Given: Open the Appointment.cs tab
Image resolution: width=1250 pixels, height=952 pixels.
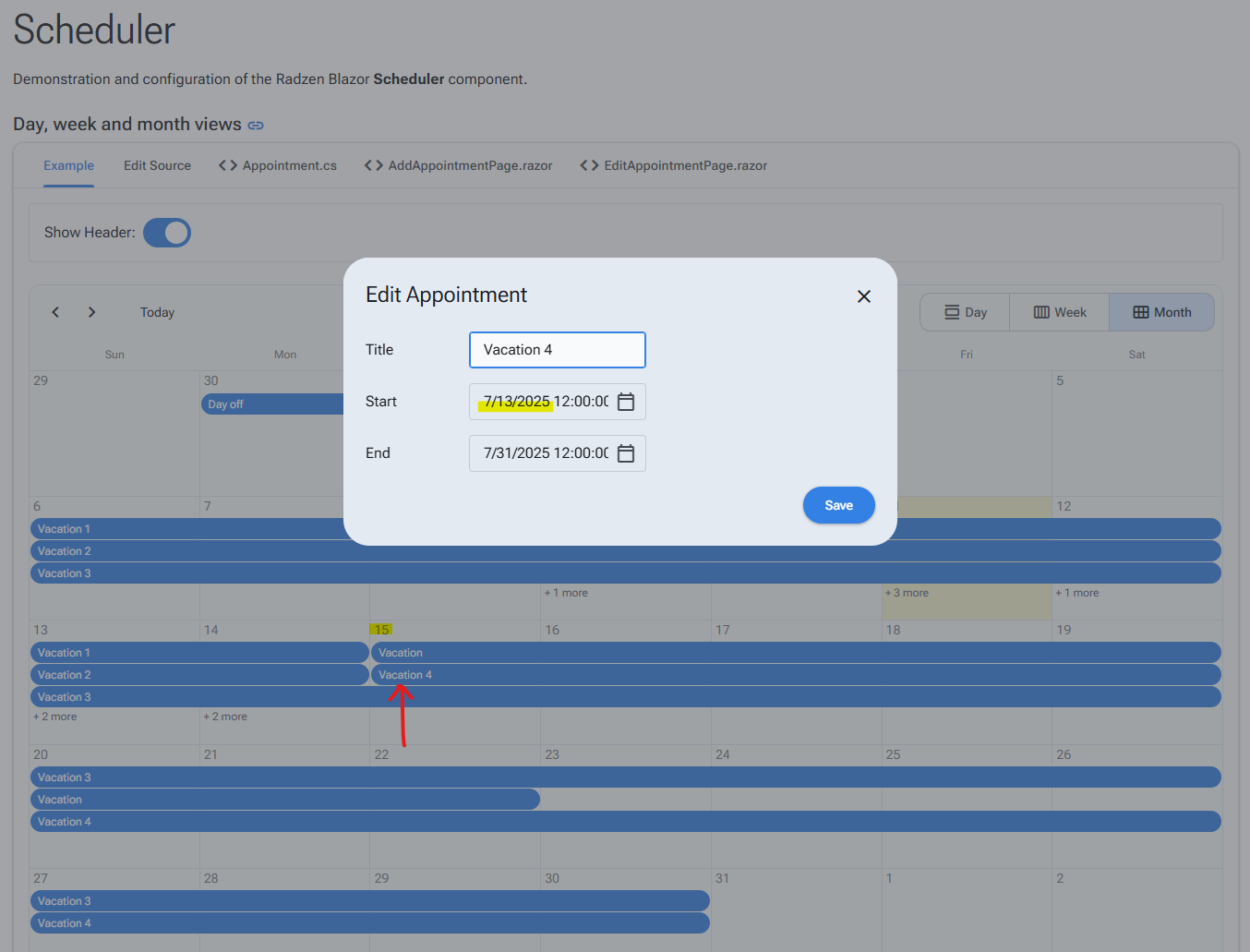Looking at the screenshot, I should (x=278, y=165).
